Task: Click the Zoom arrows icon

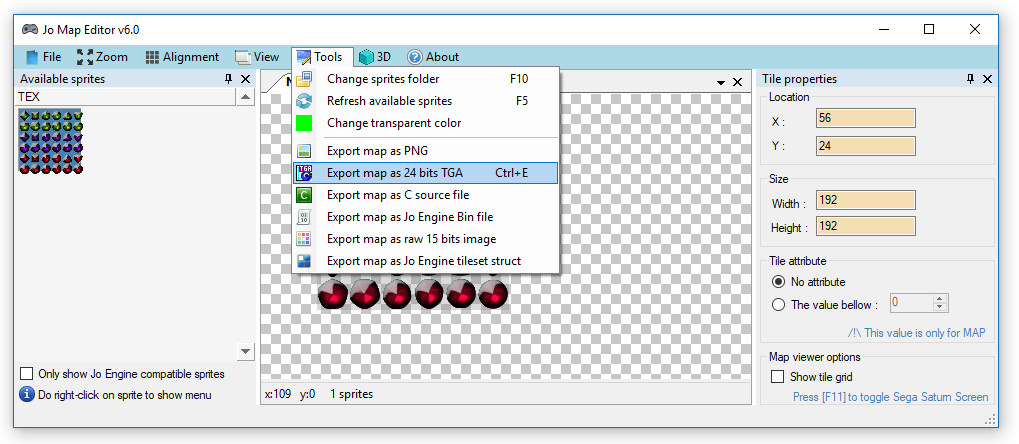Action: pyautogui.click(x=84, y=57)
